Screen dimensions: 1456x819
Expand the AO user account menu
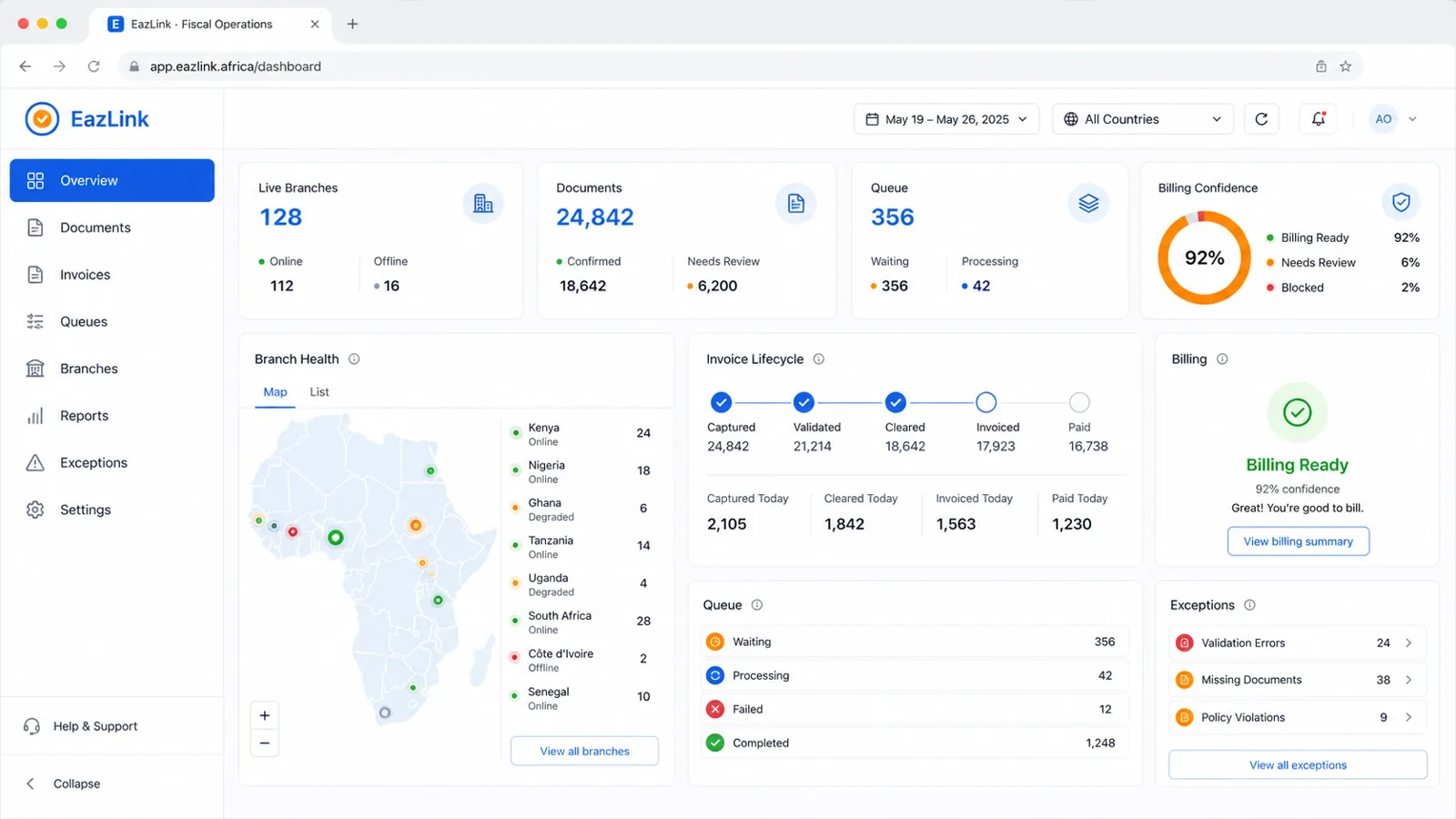point(1395,119)
